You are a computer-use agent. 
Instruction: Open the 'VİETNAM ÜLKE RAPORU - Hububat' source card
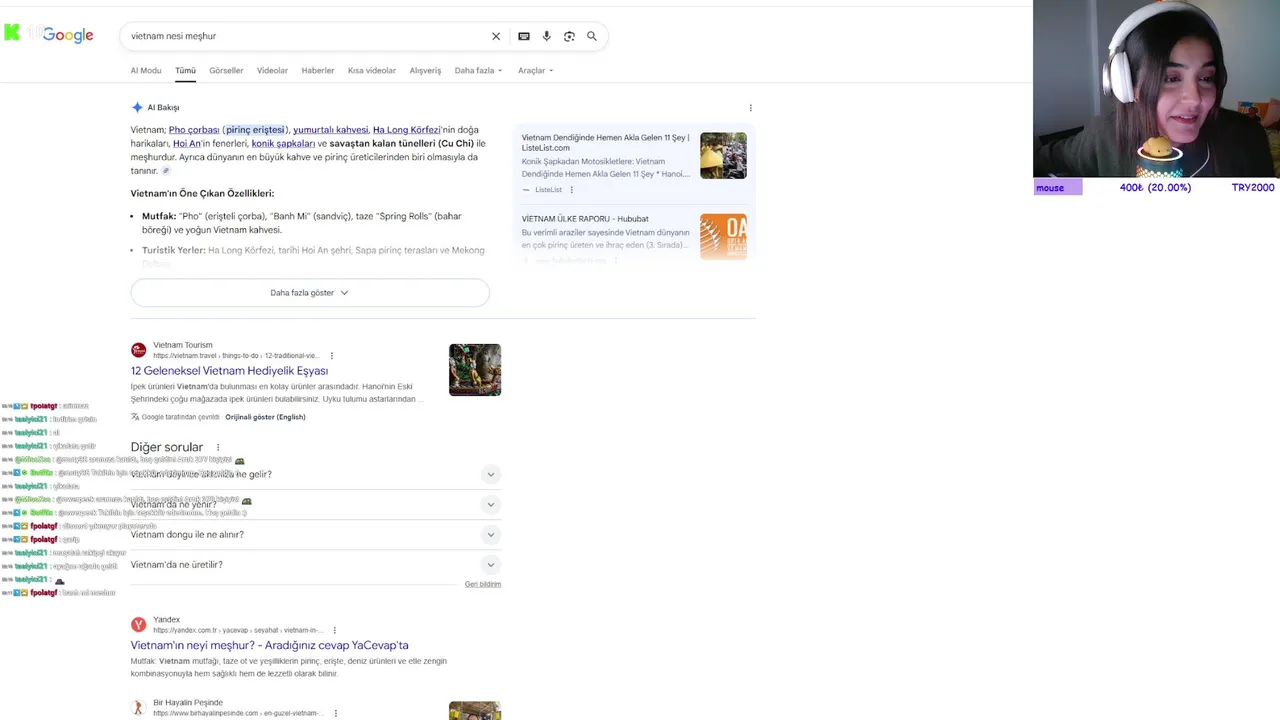click(x=585, y=219)
